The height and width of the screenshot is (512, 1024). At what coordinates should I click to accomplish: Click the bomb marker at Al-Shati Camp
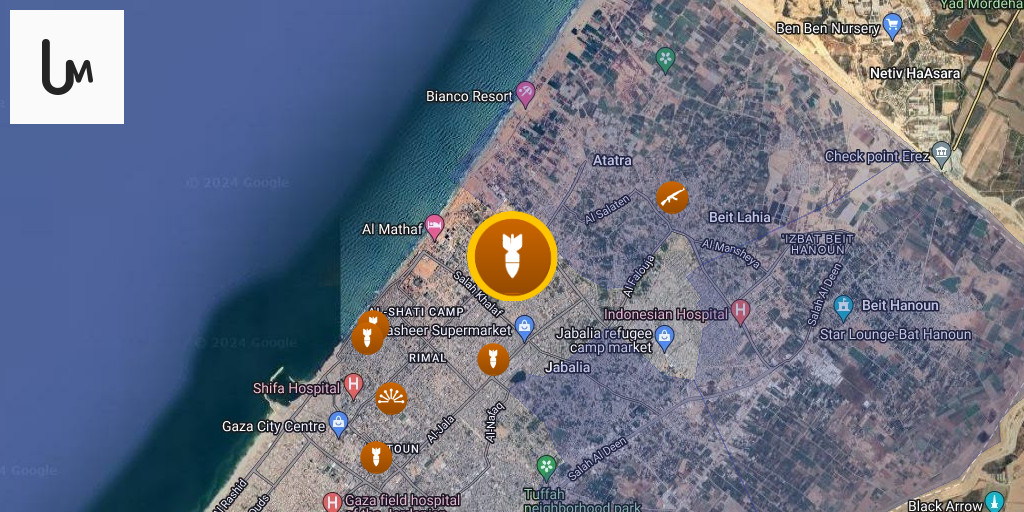pos(367,338)
